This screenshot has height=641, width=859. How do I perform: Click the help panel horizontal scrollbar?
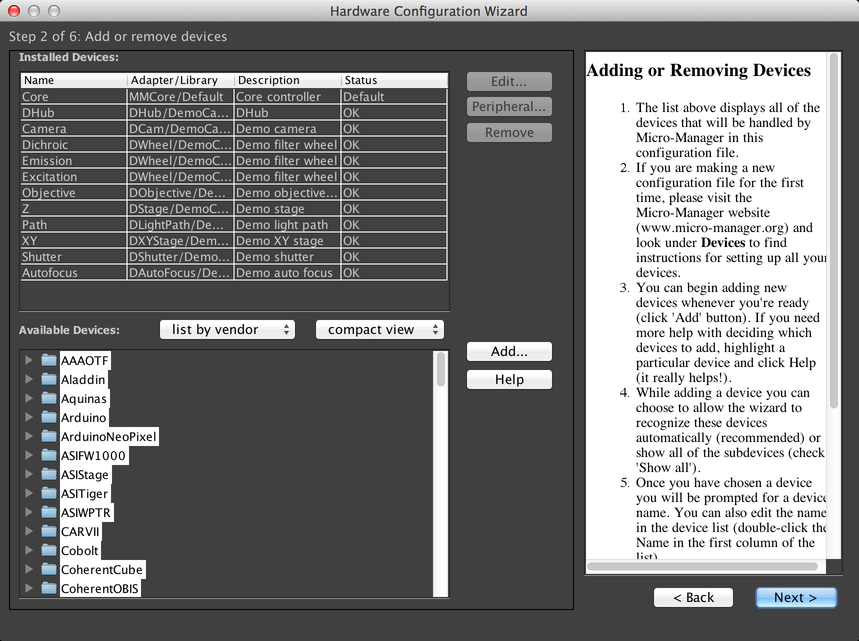[702, 566]
